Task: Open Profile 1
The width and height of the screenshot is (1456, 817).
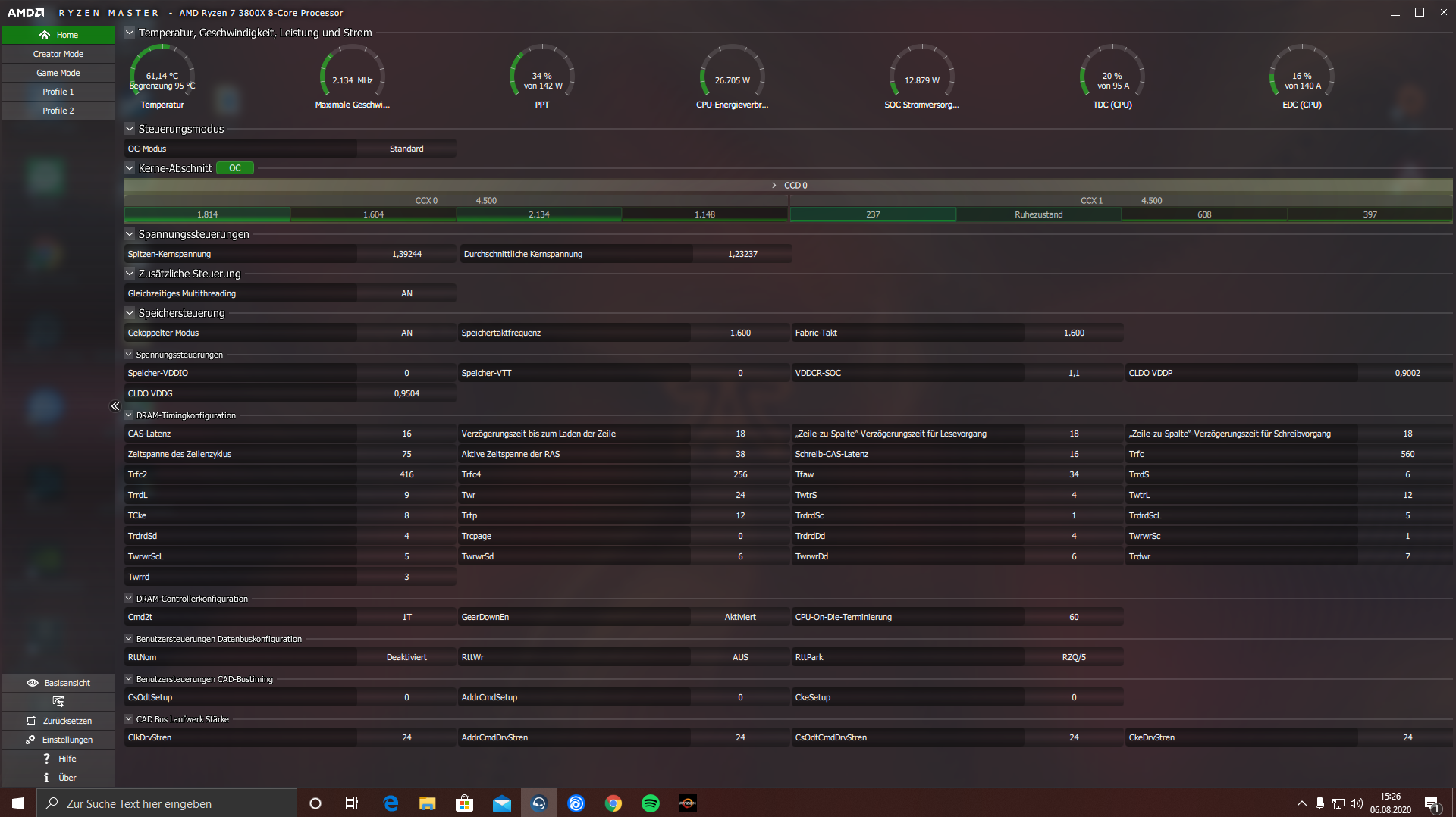Action: click(x=58, y=92)
